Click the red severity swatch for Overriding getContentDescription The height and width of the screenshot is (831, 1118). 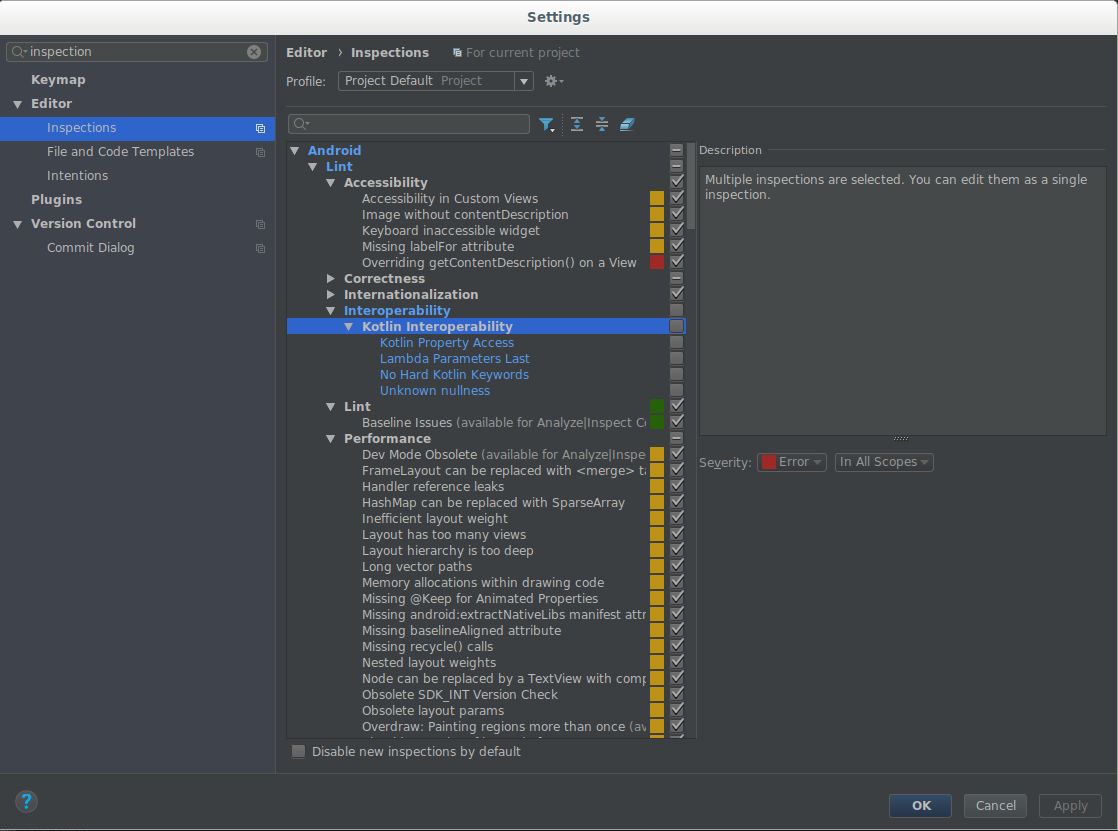pos(657,262)
